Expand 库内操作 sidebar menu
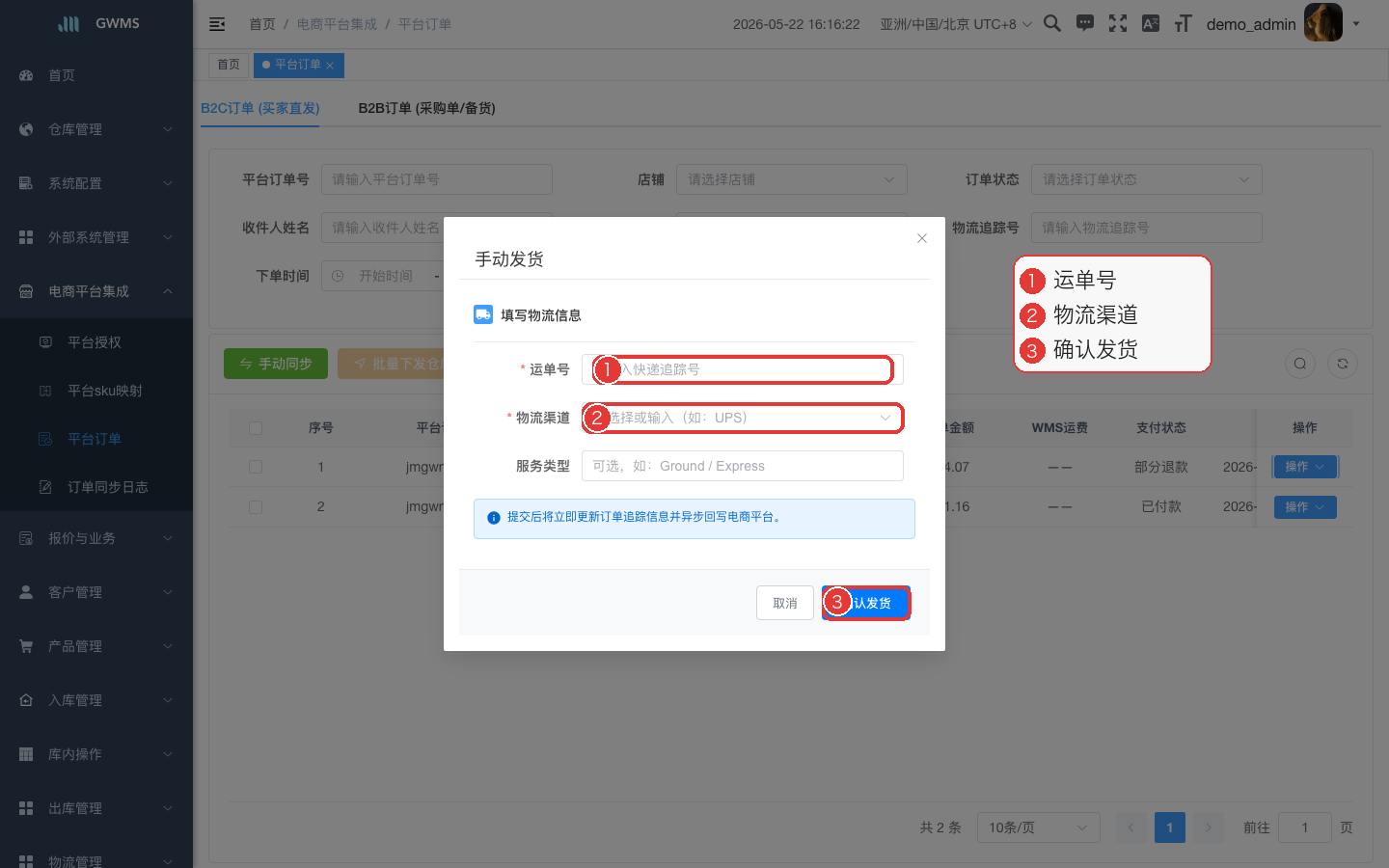1389x868 pixels. (x=96, y=754)
